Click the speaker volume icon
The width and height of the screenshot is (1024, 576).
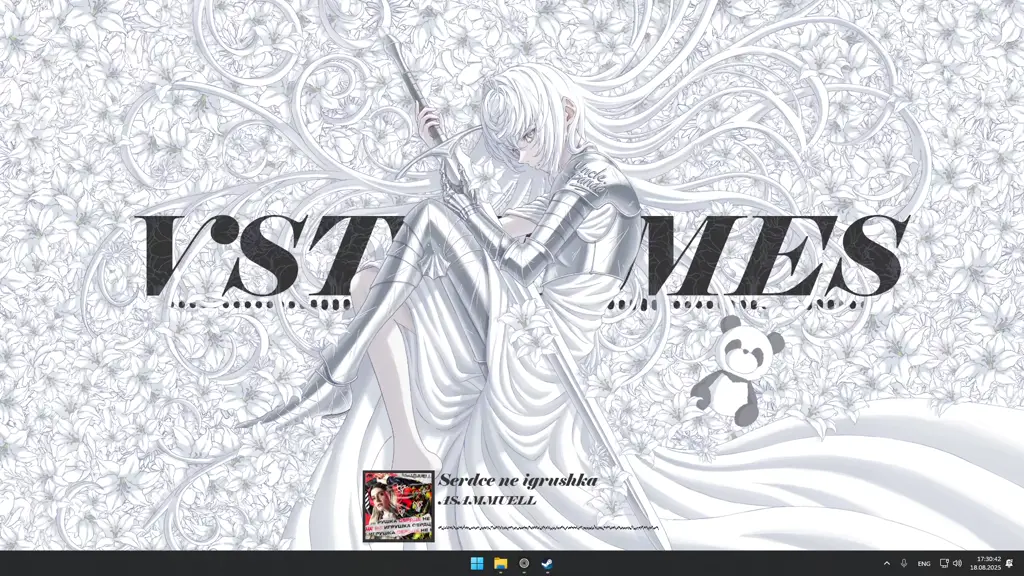click(957, 563)
